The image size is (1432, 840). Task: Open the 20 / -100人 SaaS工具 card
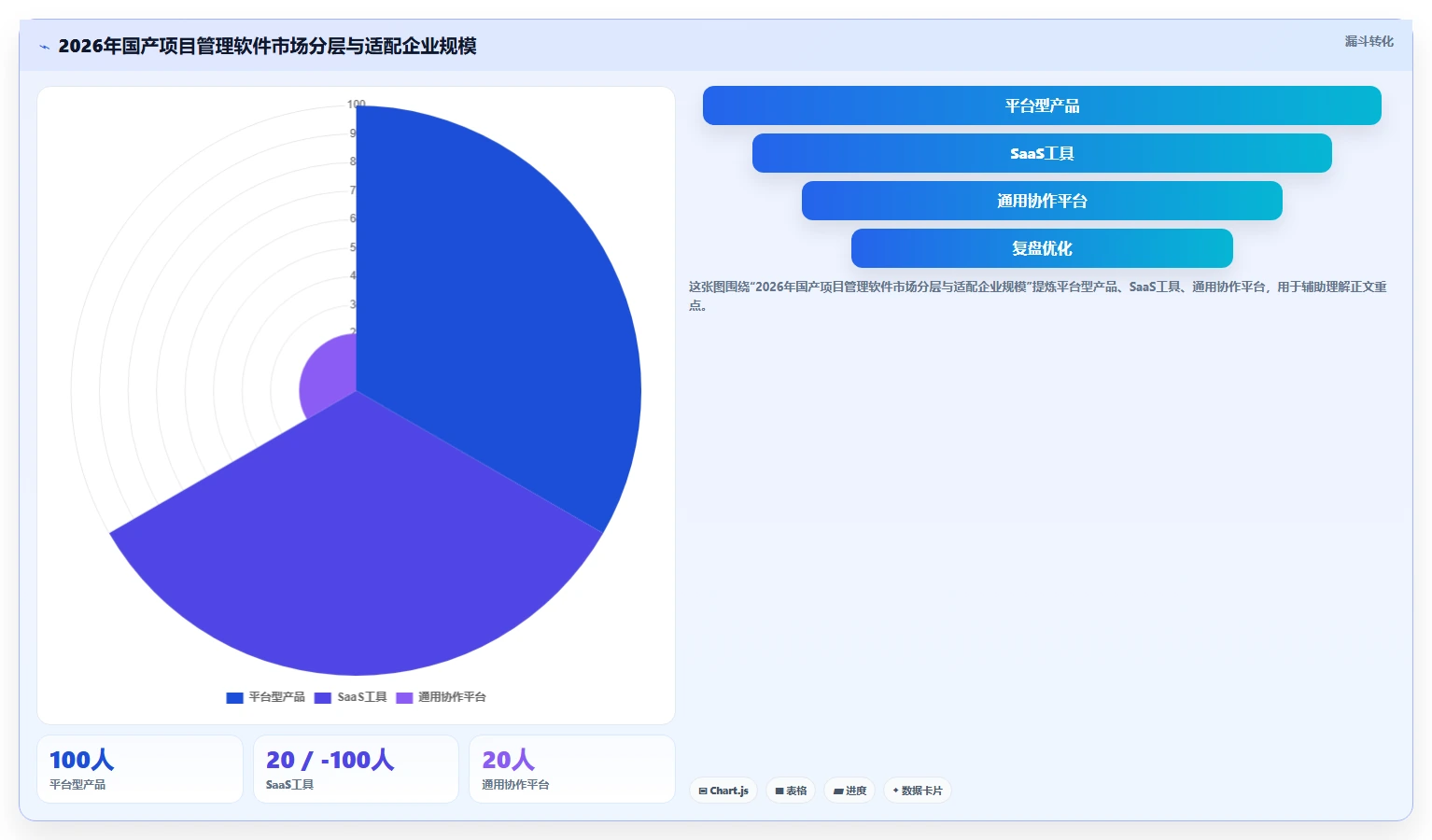click(x=356, y=769)
